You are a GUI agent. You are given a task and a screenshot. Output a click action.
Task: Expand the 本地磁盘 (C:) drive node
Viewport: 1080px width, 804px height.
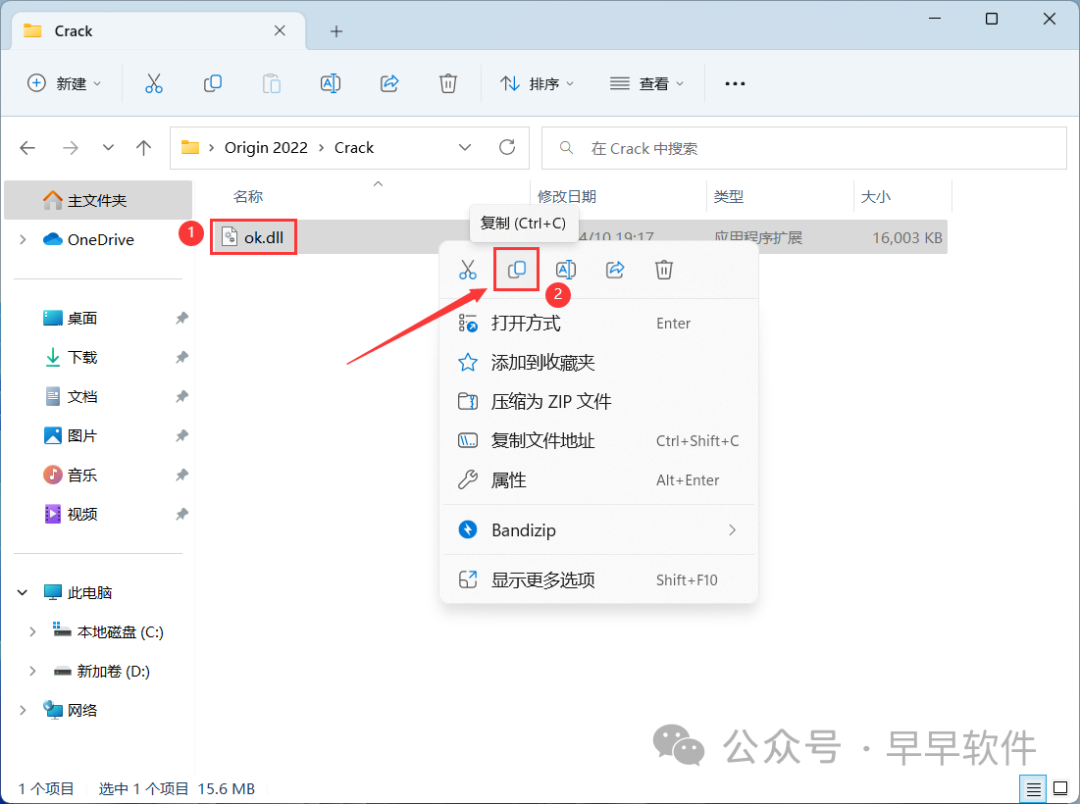32,632
